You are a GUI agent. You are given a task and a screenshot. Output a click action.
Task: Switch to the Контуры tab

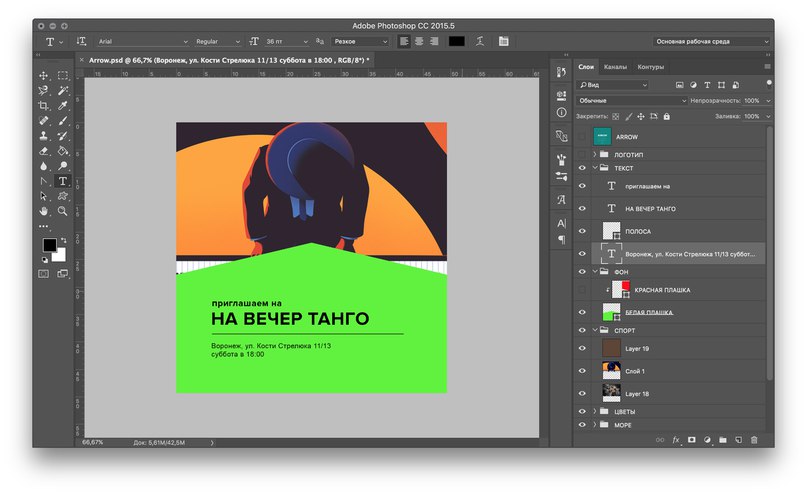pos(650,67)
